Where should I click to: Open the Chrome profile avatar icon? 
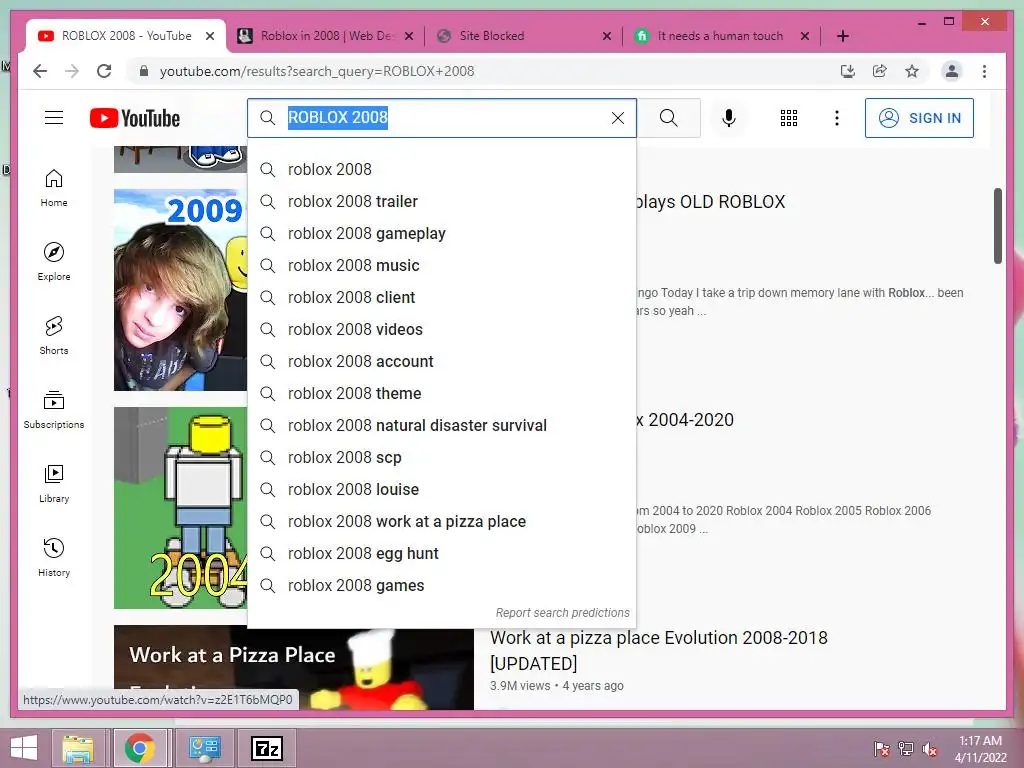[x=952, y=71]
